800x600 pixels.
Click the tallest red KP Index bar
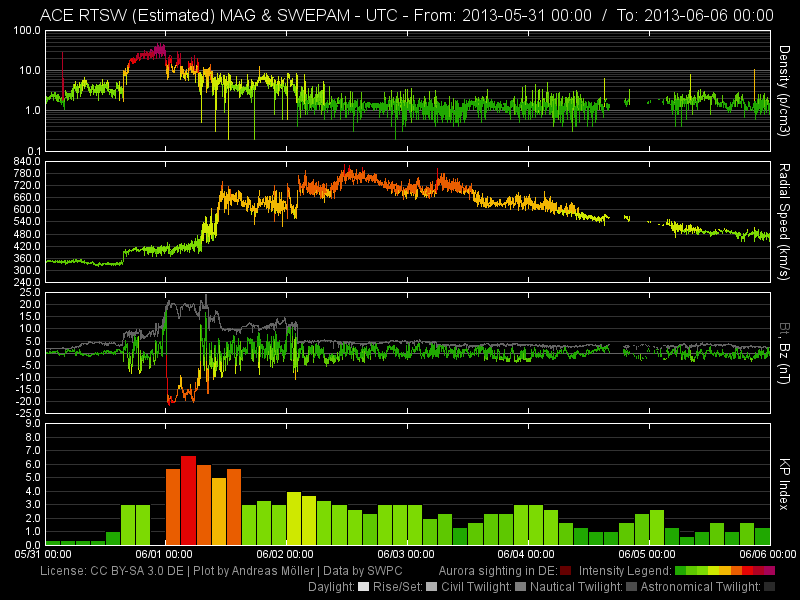coord(188,499)
